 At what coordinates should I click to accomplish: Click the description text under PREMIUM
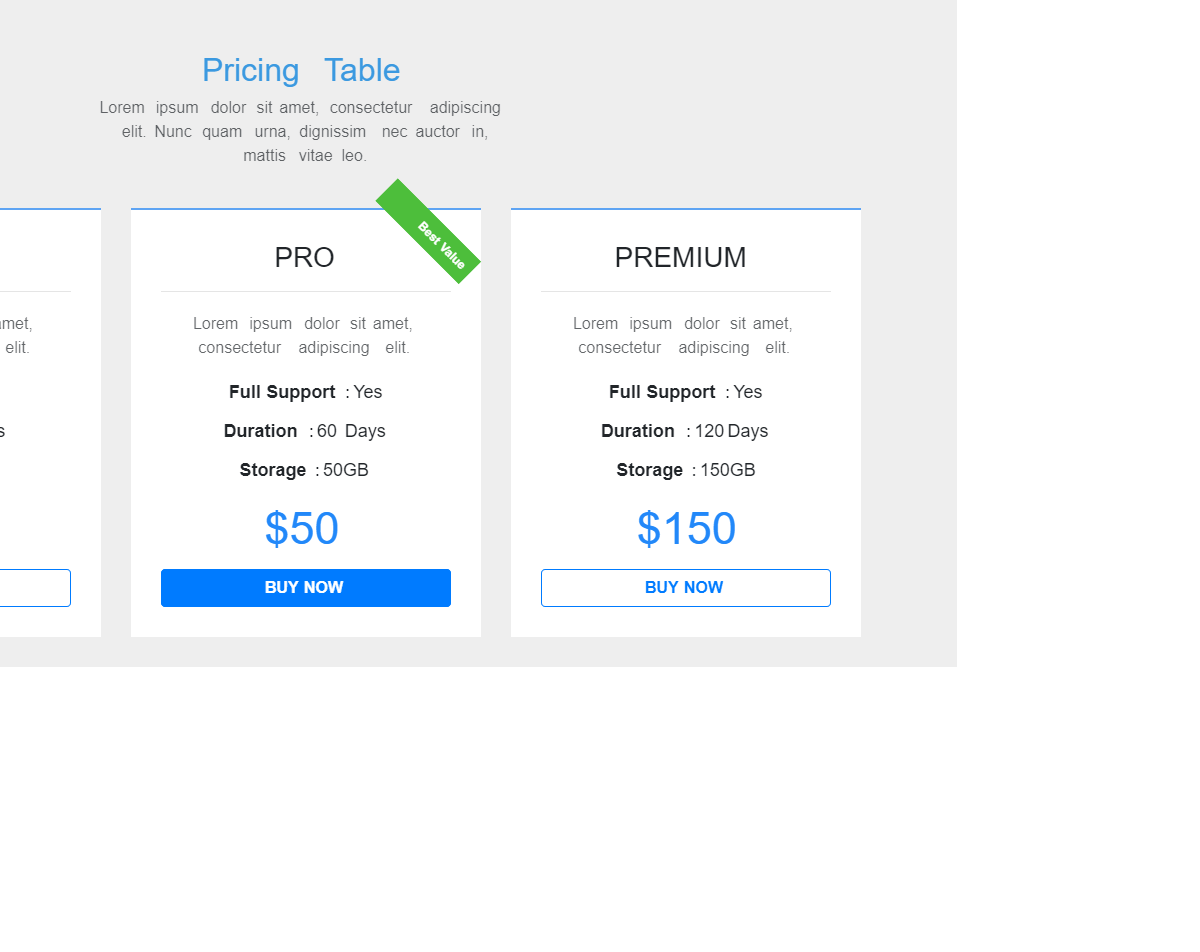683,336
